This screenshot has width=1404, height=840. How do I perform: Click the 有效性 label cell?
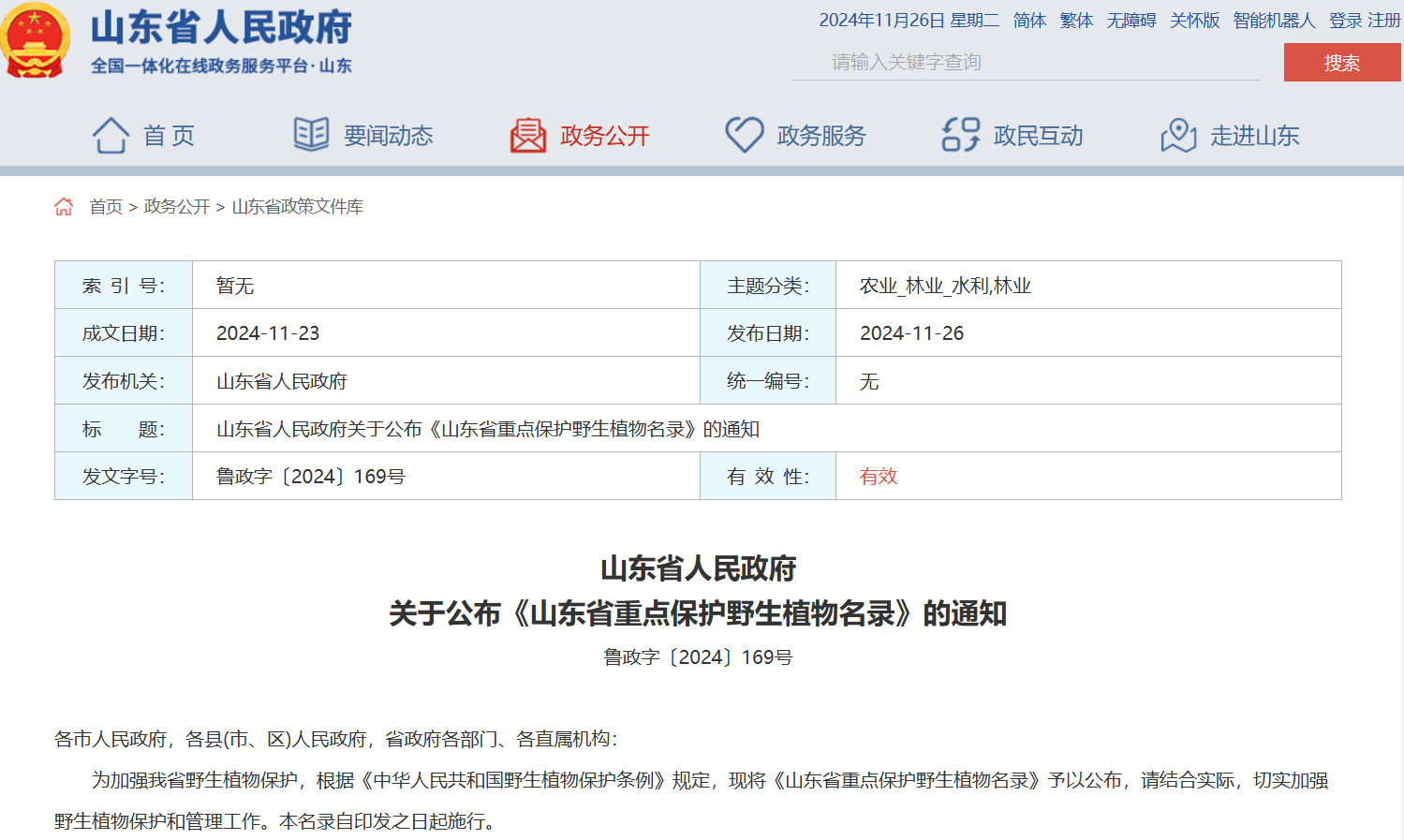pyautogui.click(x=768, y=477)
